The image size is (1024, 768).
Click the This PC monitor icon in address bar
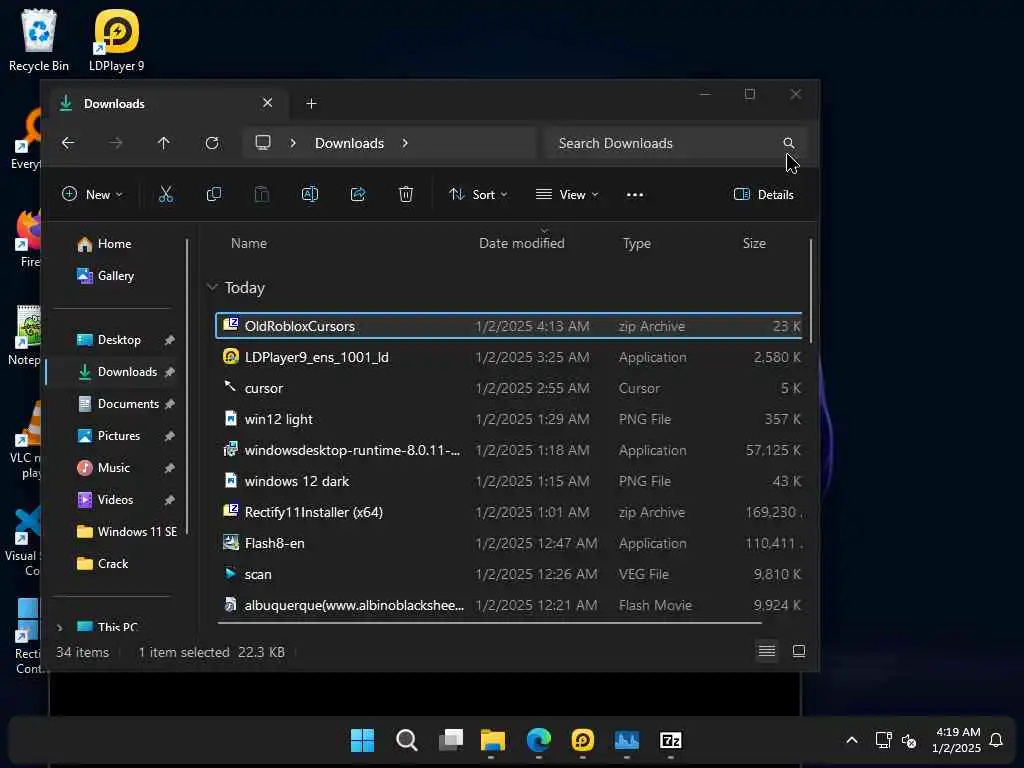(263, 143)
